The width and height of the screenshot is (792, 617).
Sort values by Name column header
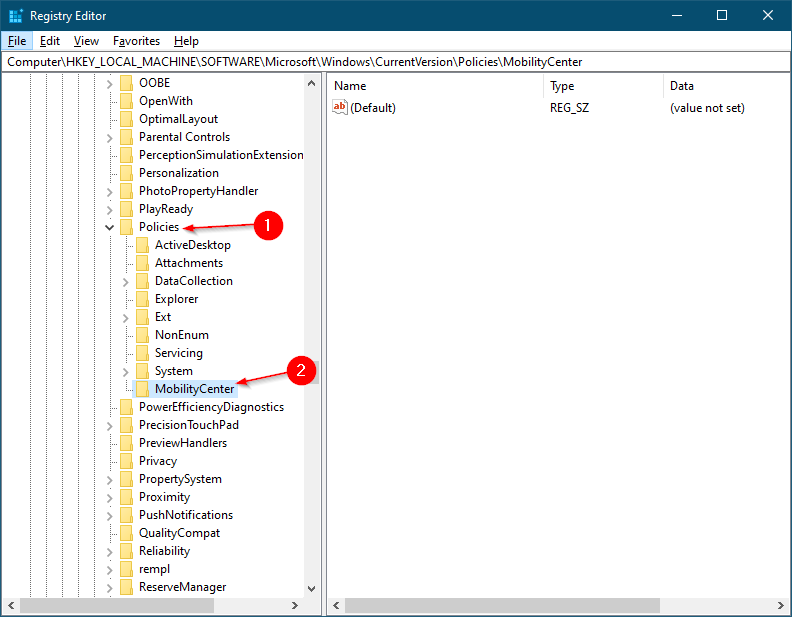tap(437, 86)
